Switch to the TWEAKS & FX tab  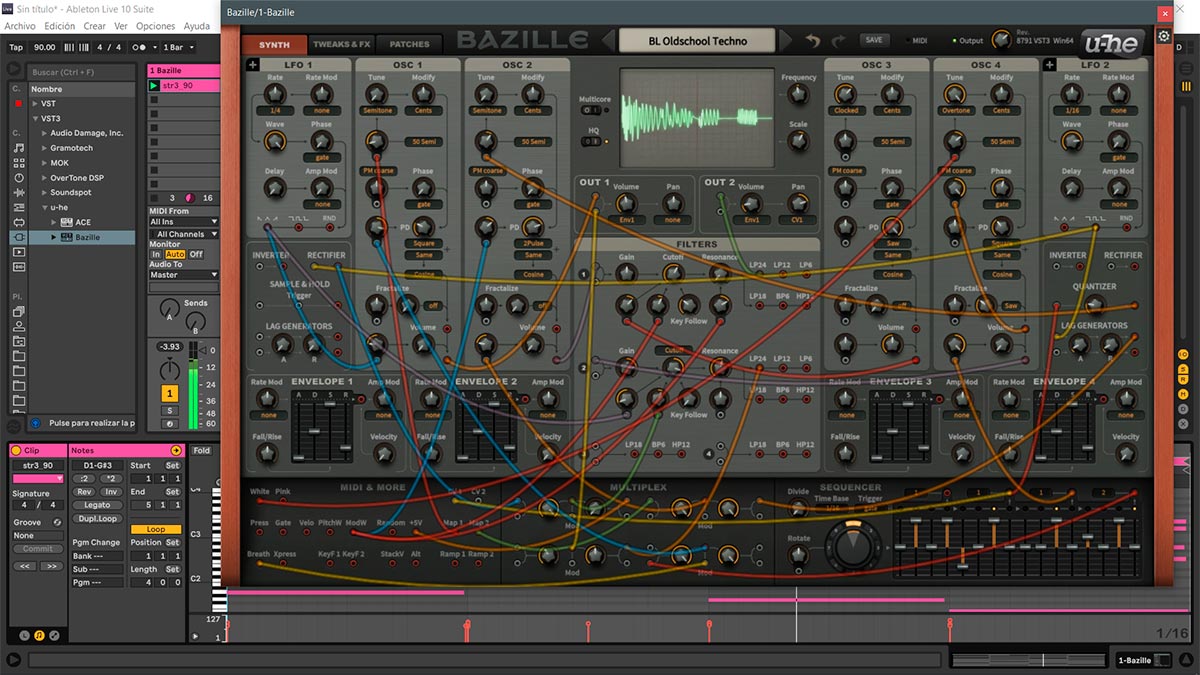342,44
